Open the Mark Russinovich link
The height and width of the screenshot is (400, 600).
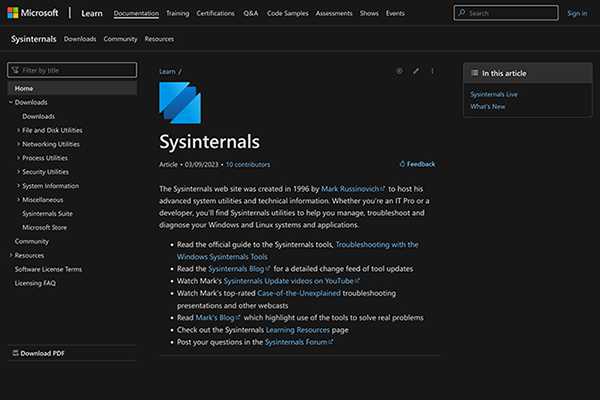(353, 189)
